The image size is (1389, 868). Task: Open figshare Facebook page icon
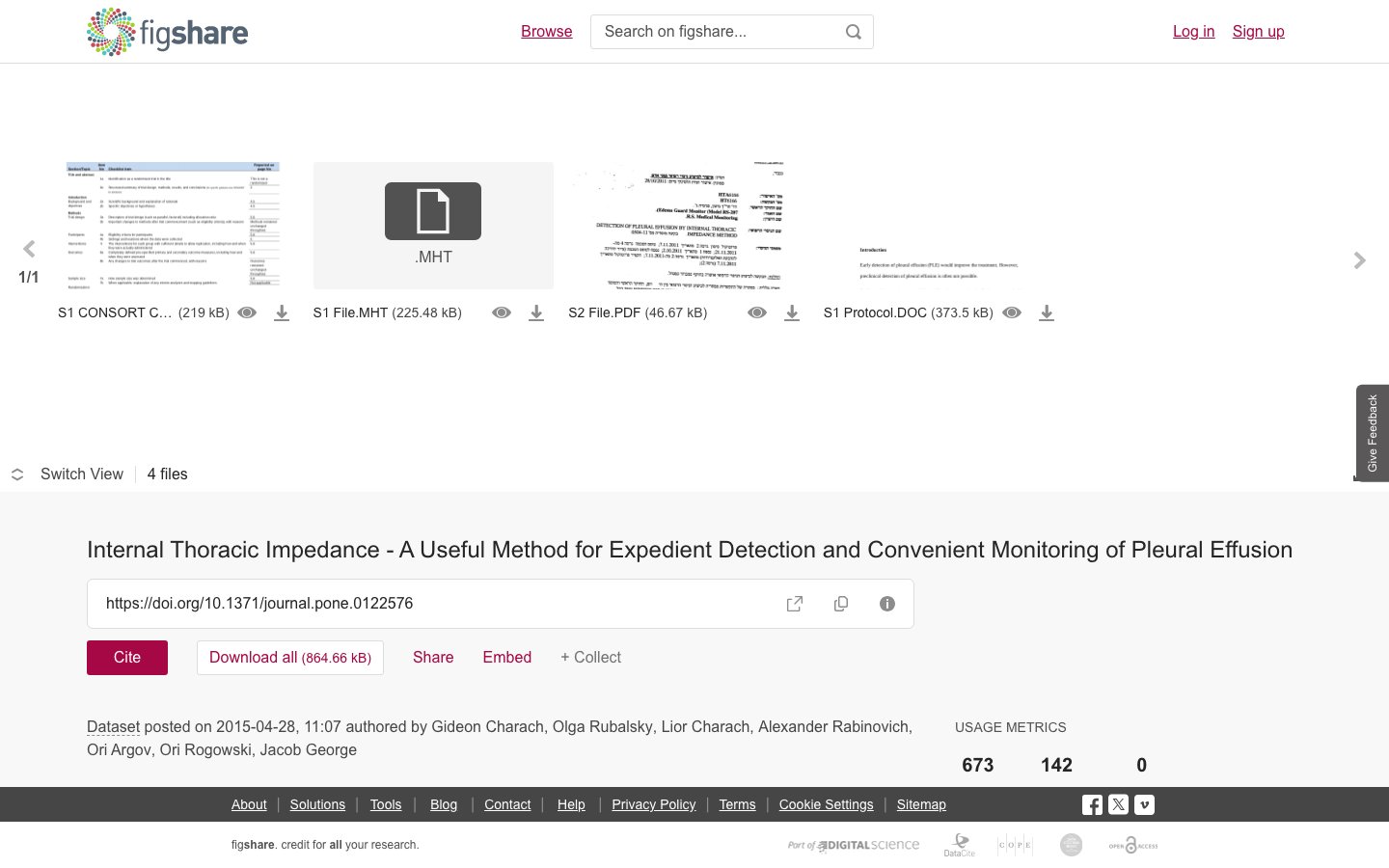click(1092, 804)
